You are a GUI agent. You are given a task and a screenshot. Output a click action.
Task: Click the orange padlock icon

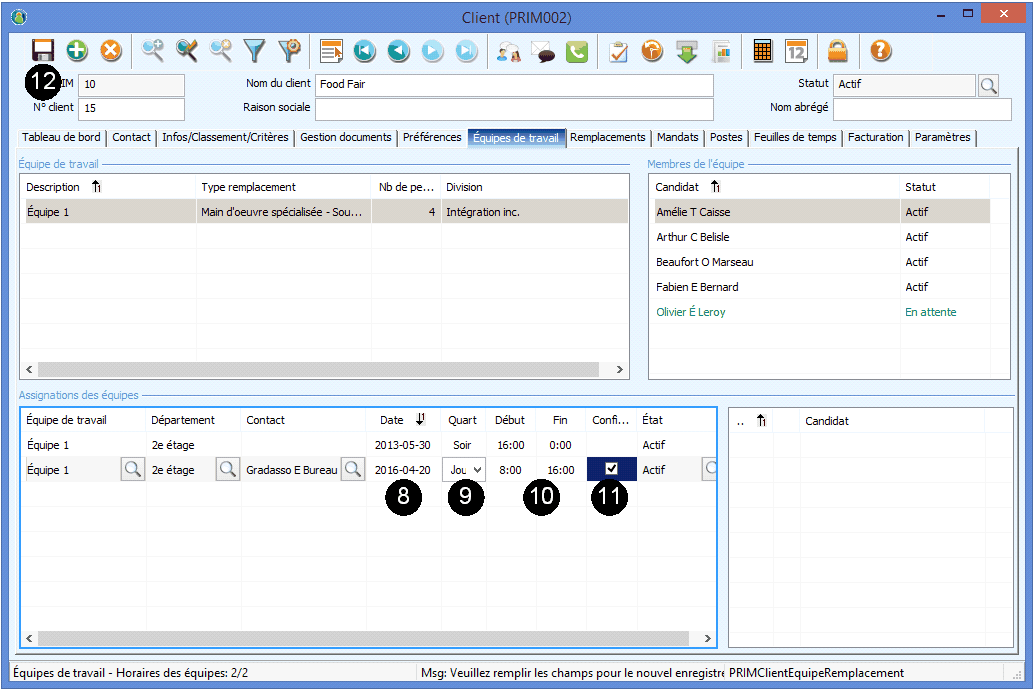click(x=838, y=51)
